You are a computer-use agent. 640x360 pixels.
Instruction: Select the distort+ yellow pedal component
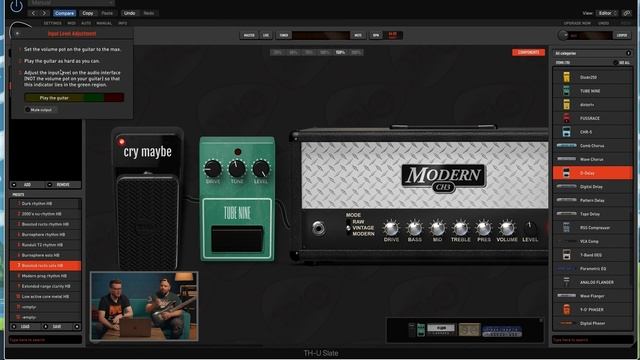592,104
